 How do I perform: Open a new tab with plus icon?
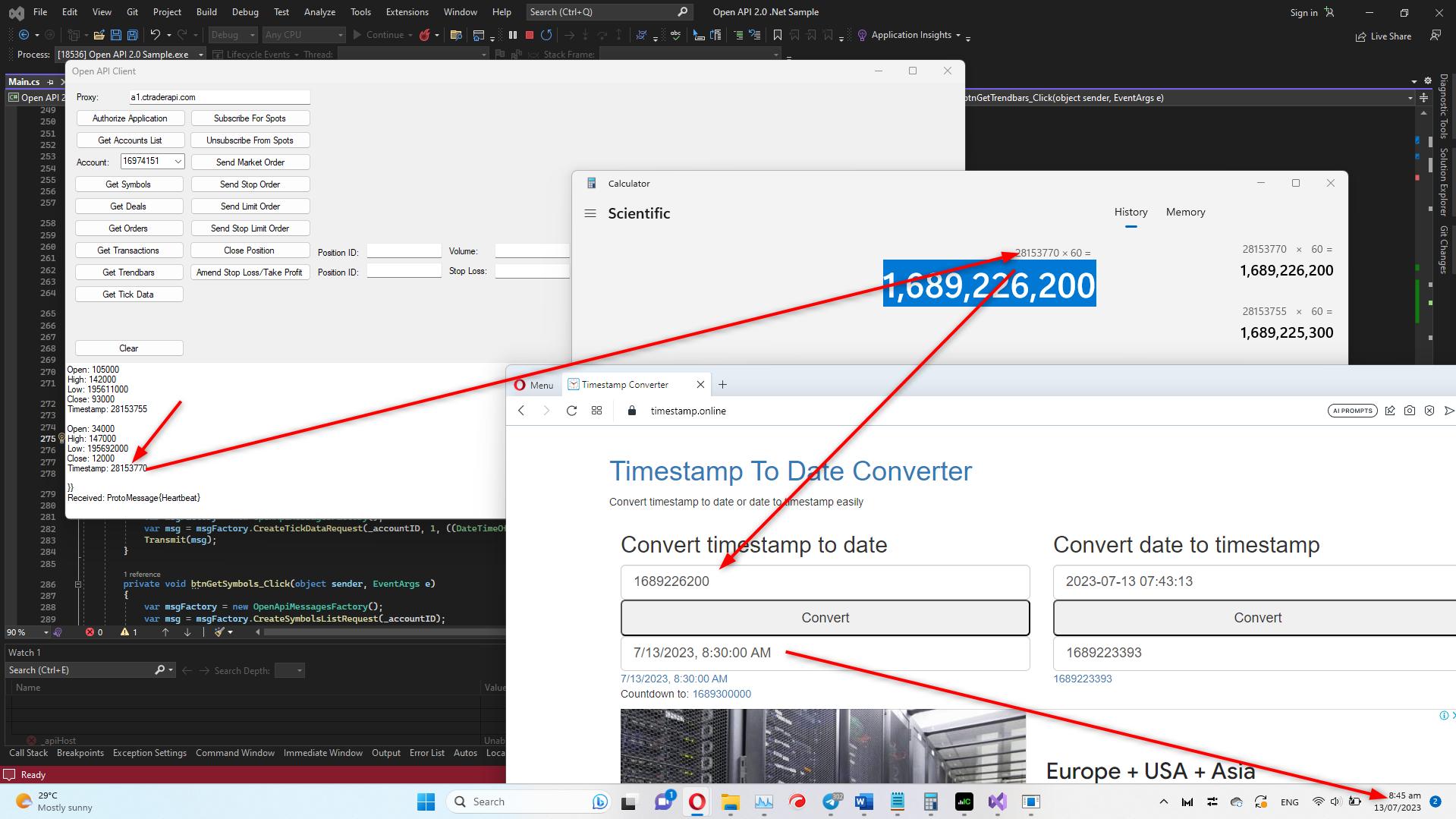coord(722,385)
